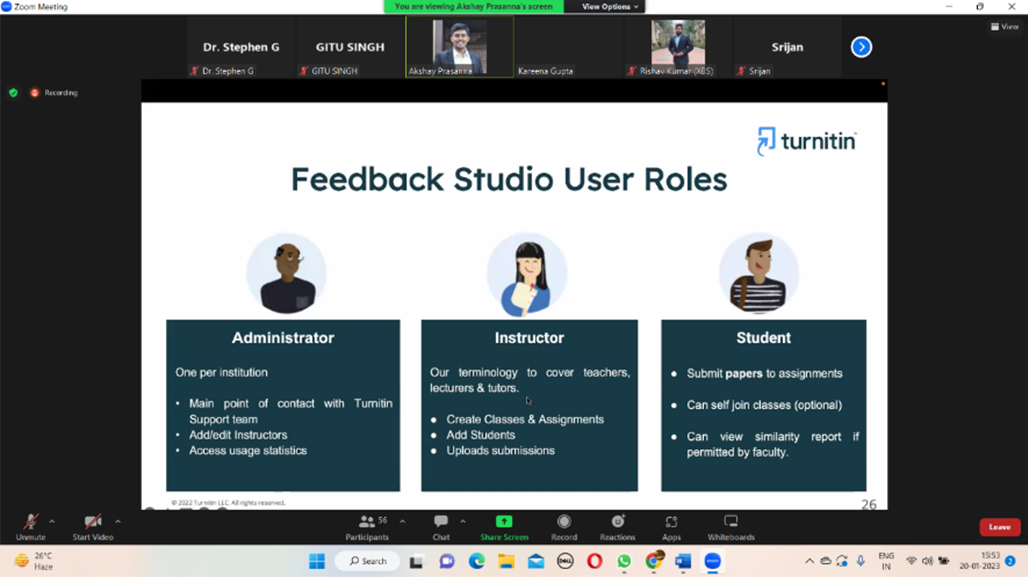Image resolution: width=1028 pixels, height=577 pixels.
Task: Open the Participants panel
Action: coord(367,527)
